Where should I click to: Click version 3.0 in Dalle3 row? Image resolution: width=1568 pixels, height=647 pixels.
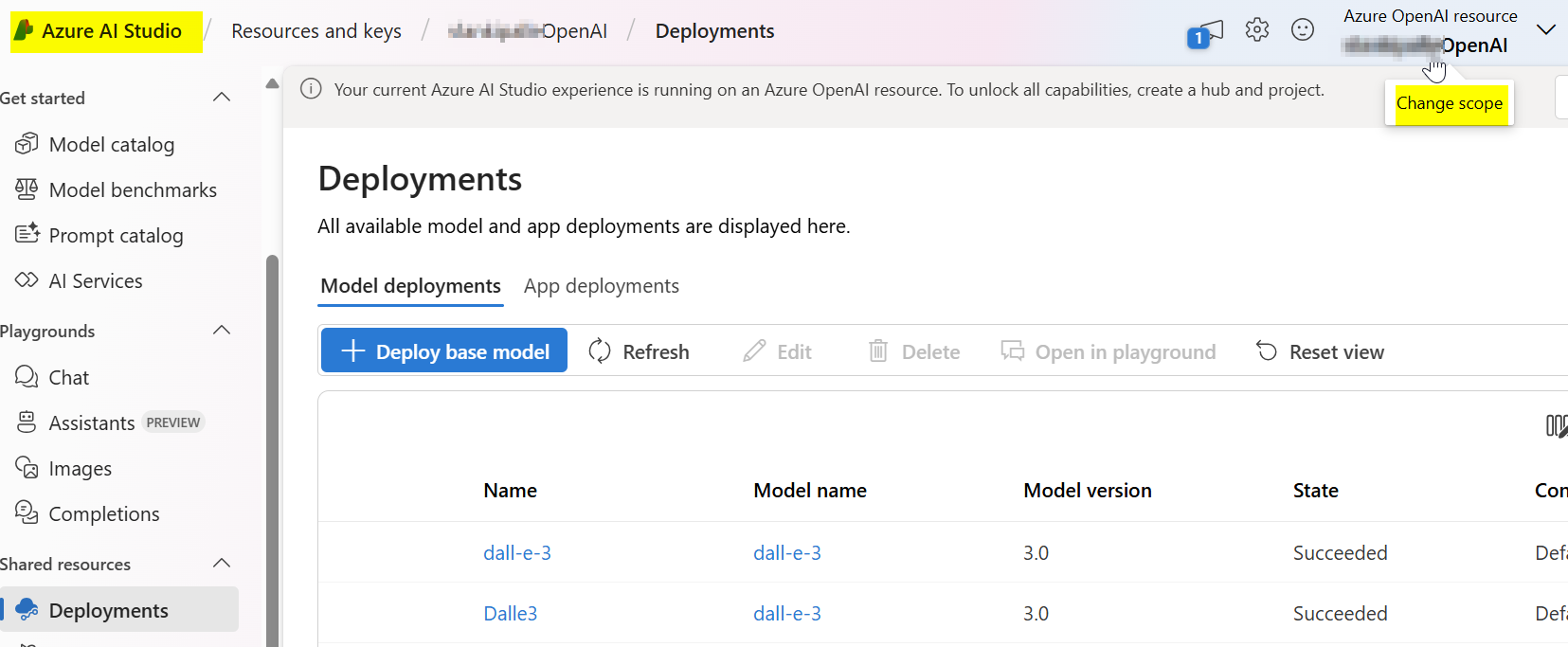1036,613
